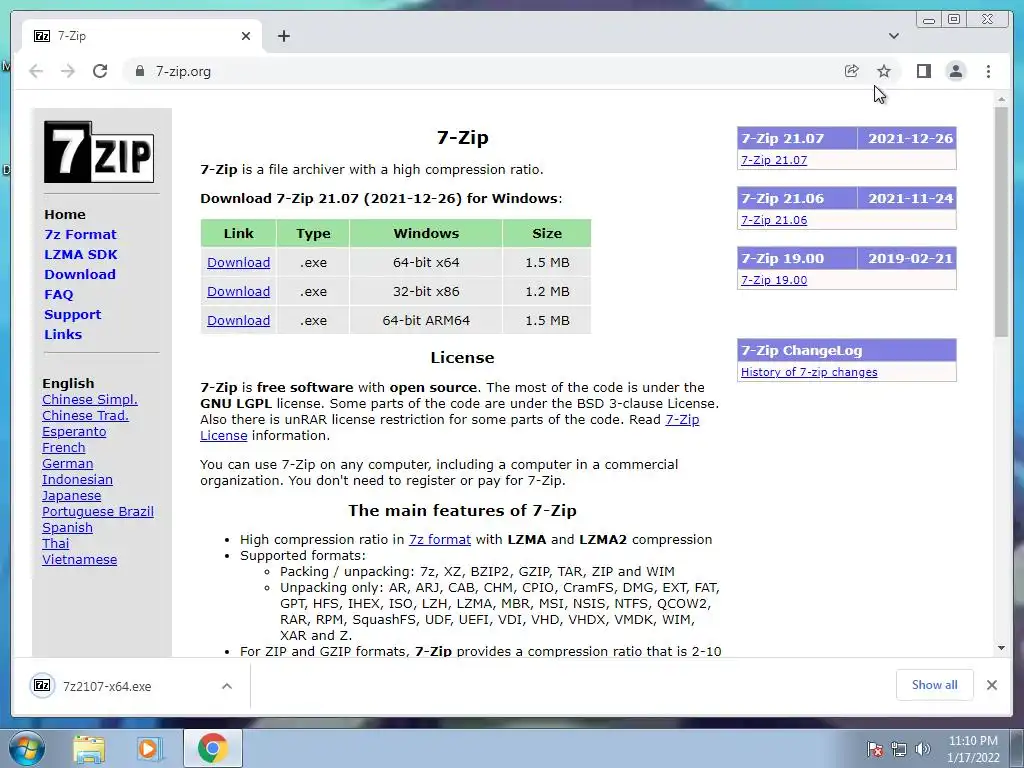1024x768 pixels.
Task: Open the Action Center flag icon
Action: coord(874,749)
